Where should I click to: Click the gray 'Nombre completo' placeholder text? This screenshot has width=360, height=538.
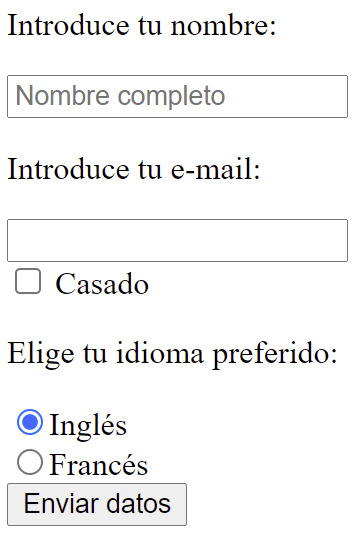(x=120, y=96)
